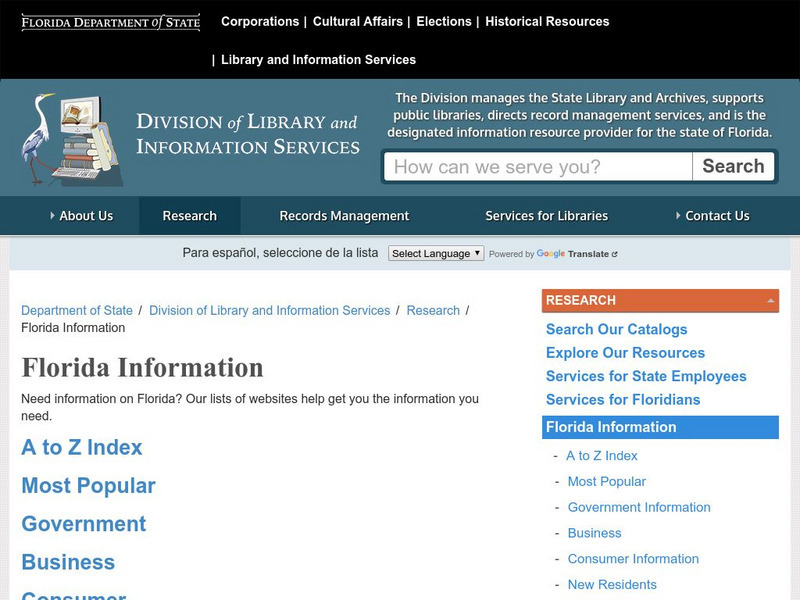Click the Florida Department of State logo
800x600 pixels.
click(111, 22)
